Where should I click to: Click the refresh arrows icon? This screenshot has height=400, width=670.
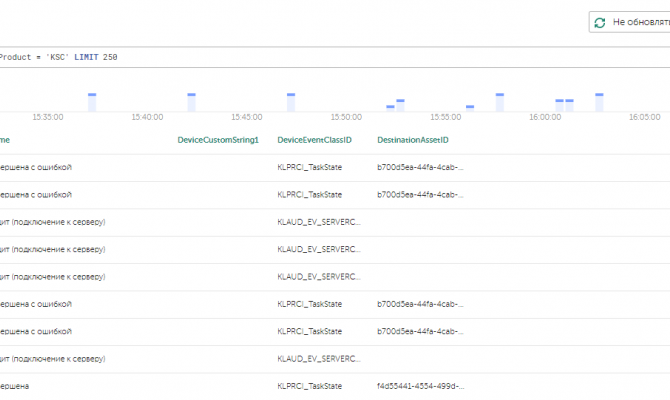(600, 22)
